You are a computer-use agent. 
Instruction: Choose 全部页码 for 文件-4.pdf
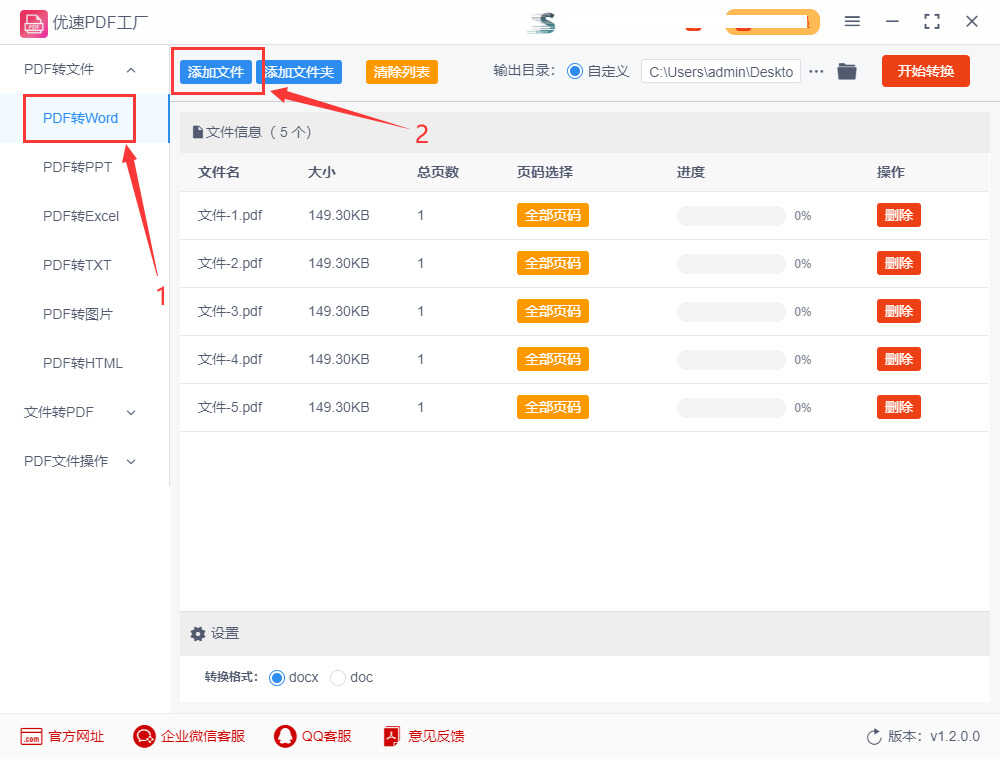pos(552,359)
